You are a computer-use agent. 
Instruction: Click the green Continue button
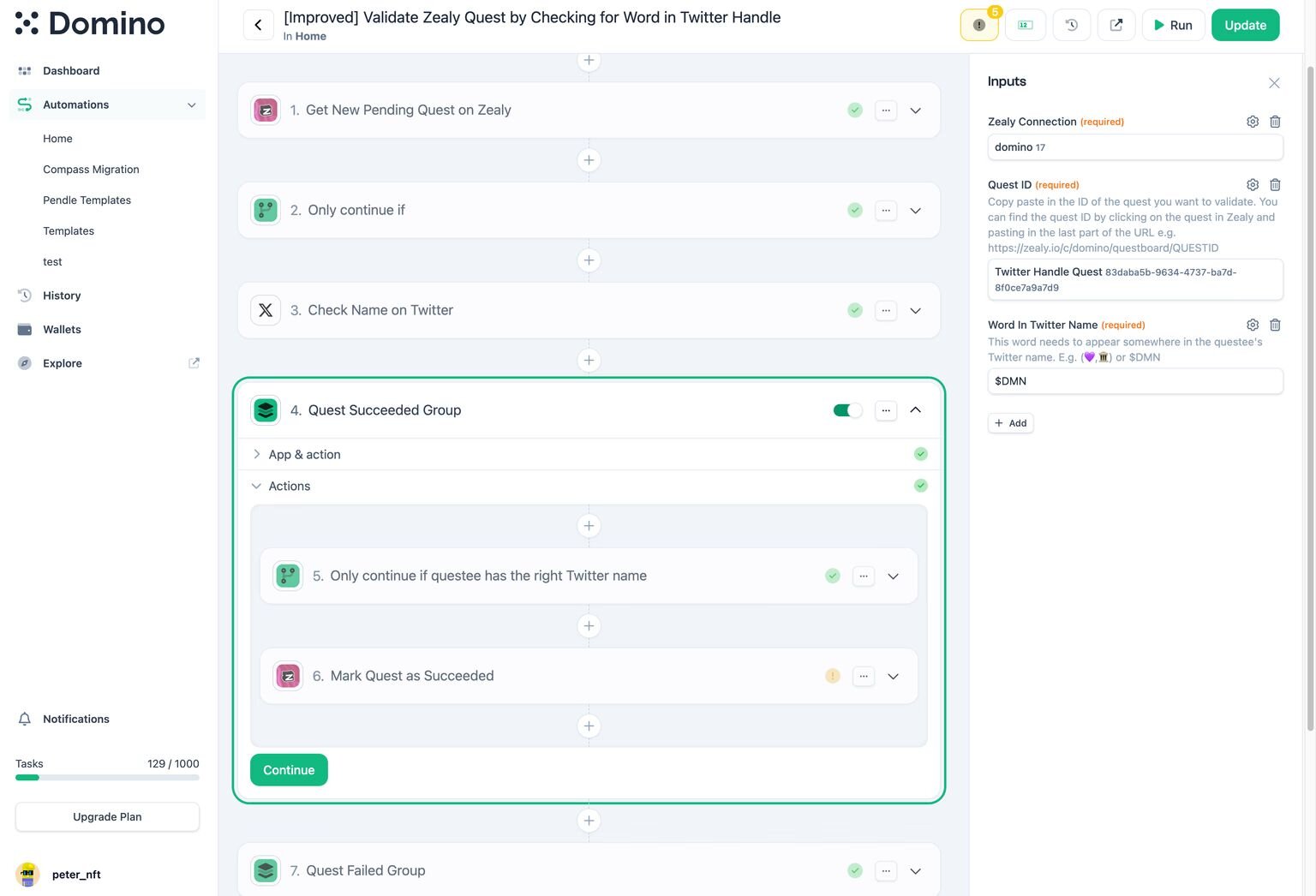(x=289, y=770)
